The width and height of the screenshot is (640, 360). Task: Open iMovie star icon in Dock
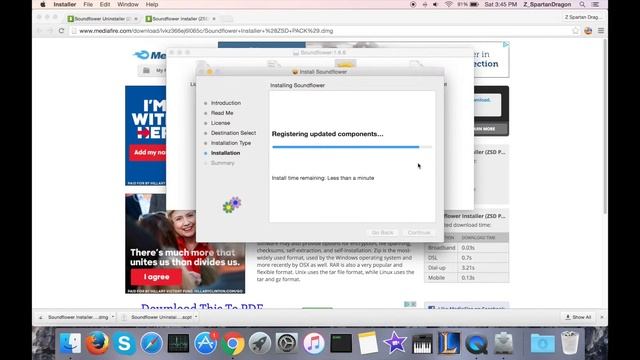(395, 343)
